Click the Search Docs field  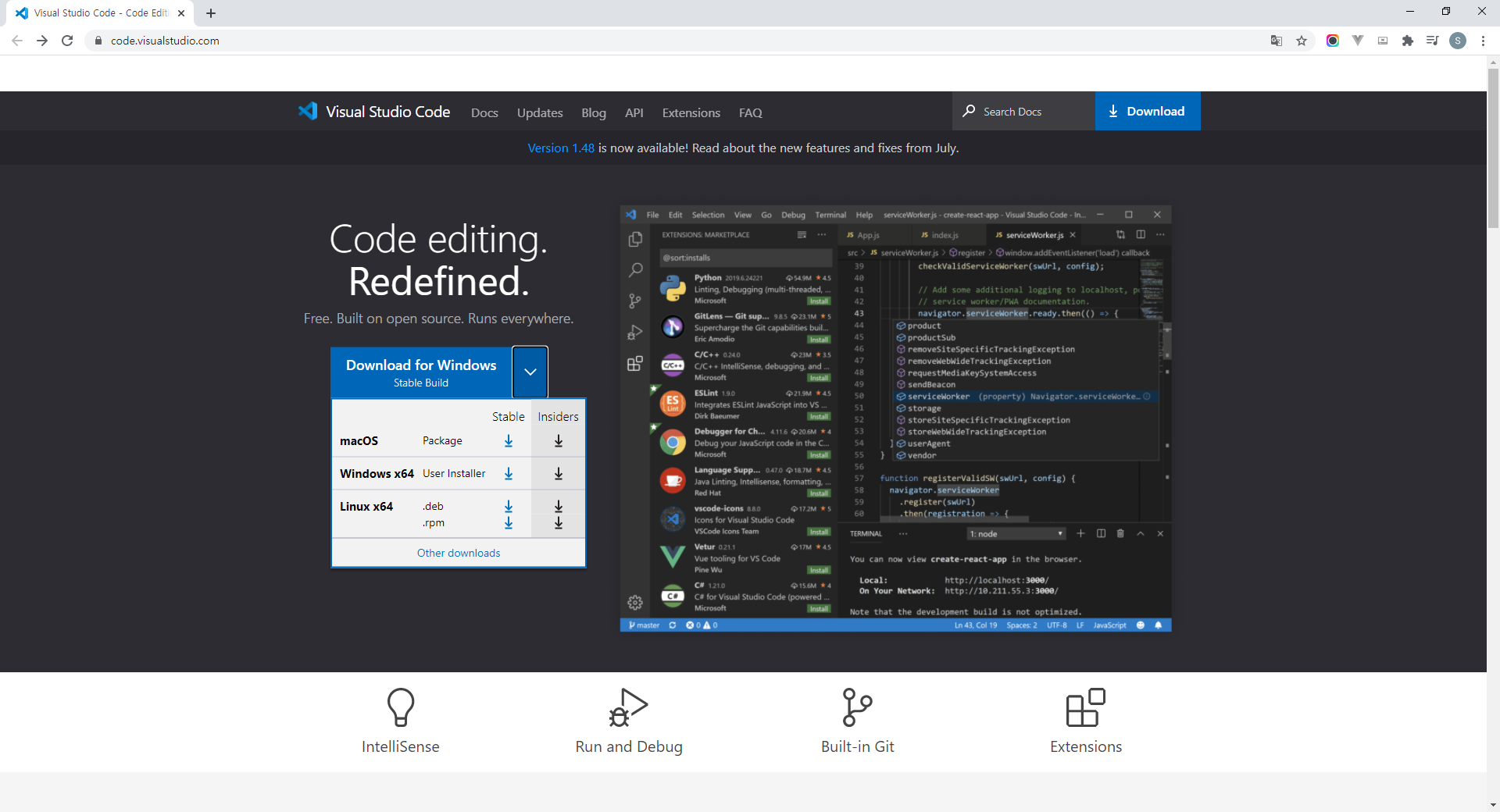pyautogui.click(x=1023, y=111)
